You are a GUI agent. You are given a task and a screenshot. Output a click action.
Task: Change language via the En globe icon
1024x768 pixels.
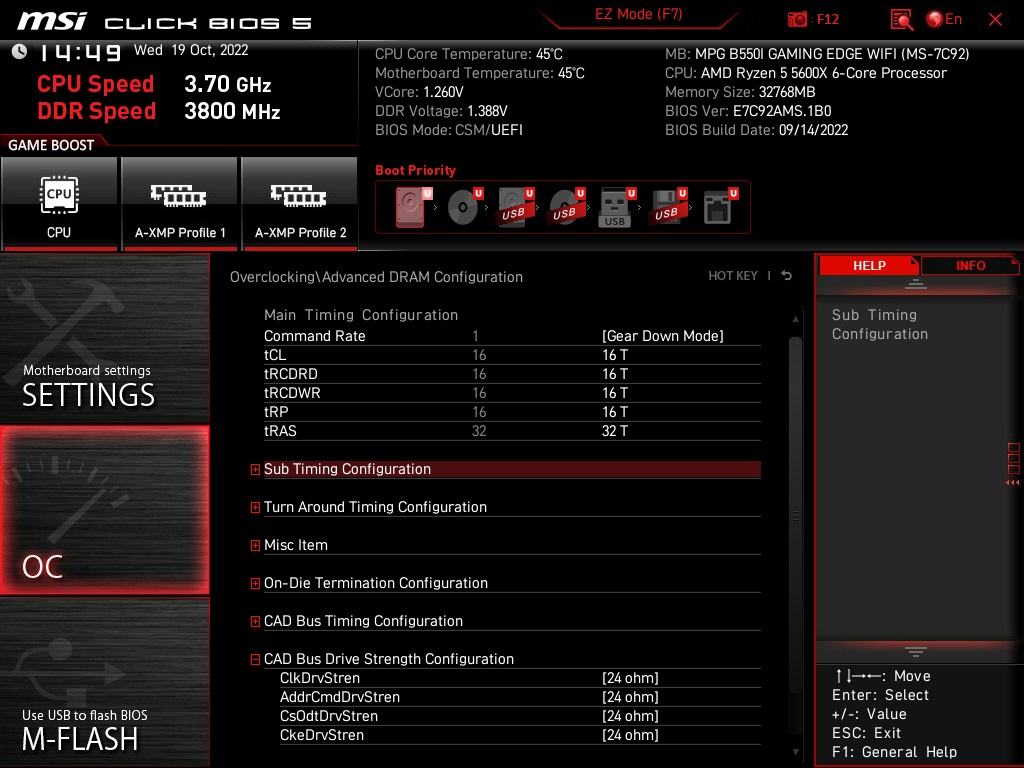[x=944, y=19]
